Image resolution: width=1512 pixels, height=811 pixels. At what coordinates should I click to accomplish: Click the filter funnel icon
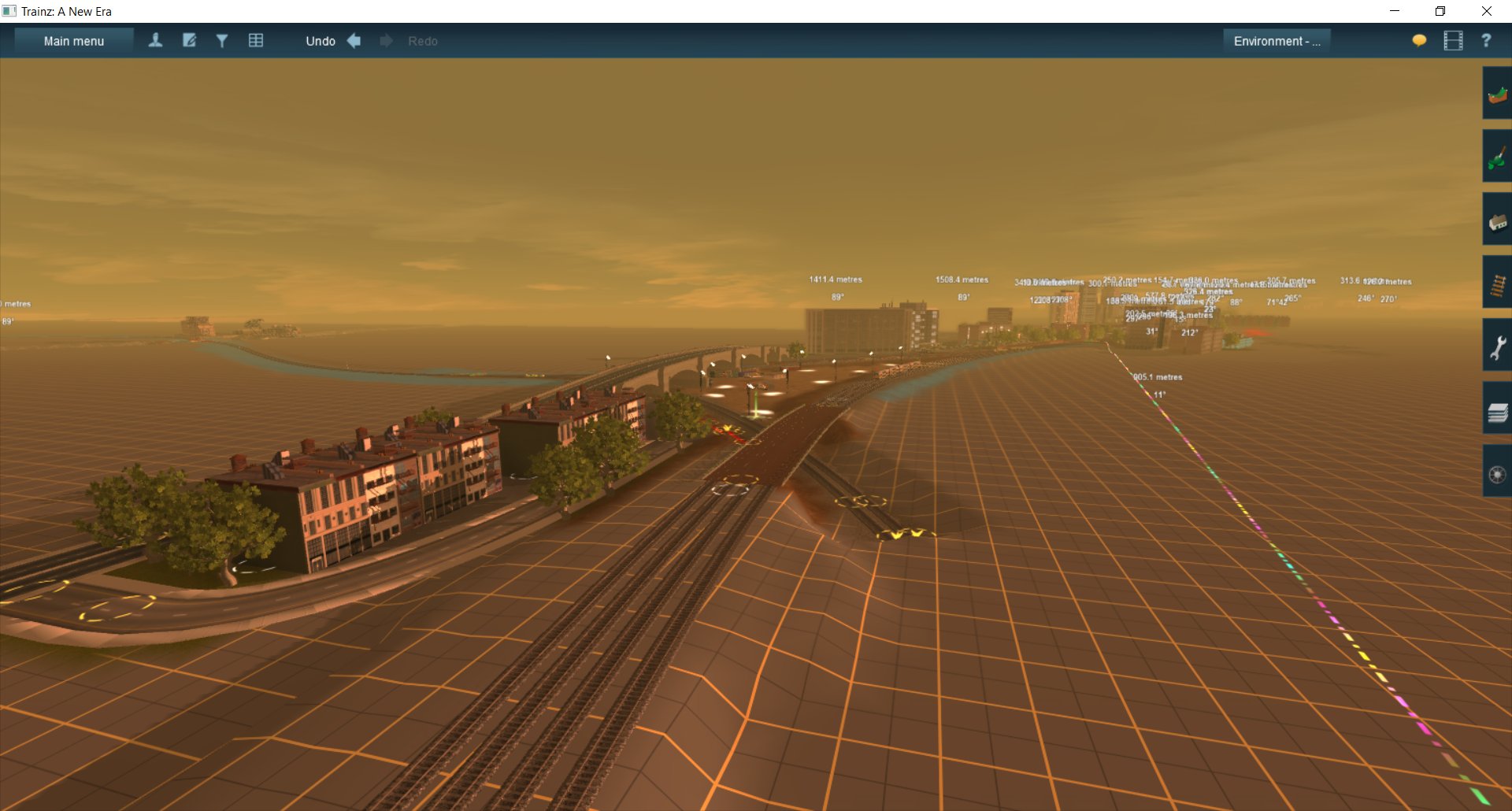tap(222, 40)
